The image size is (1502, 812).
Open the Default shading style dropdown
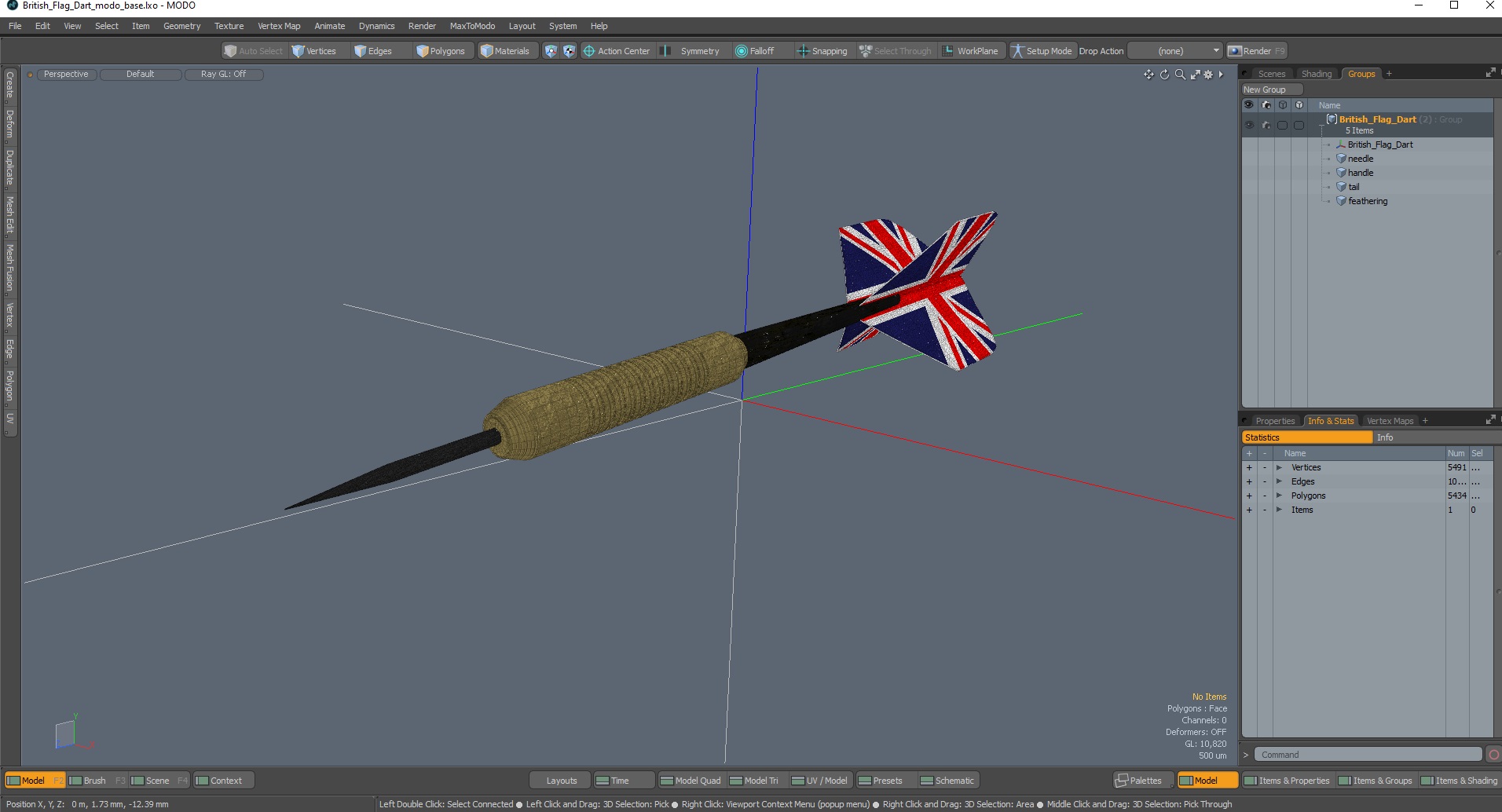141,75
